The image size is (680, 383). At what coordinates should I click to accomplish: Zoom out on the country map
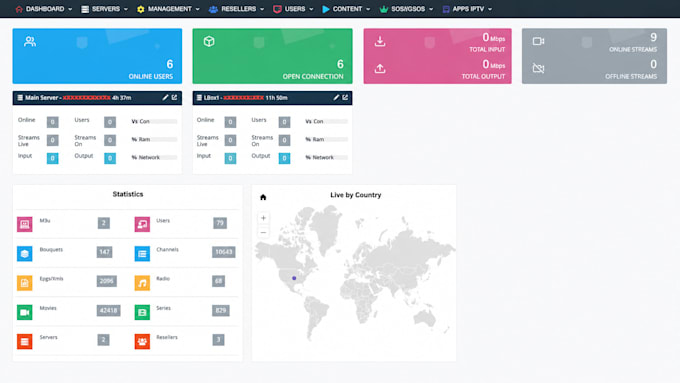click(x=263, y=232)
